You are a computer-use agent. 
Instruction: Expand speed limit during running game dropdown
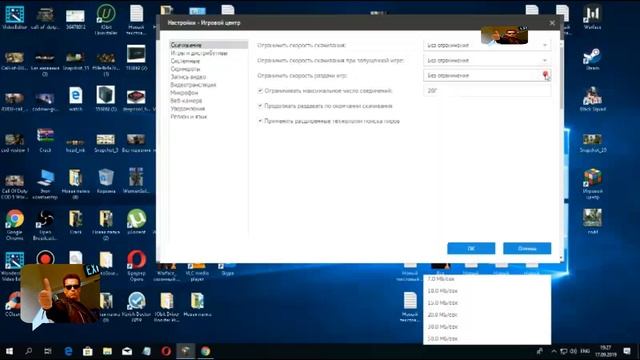487,60
